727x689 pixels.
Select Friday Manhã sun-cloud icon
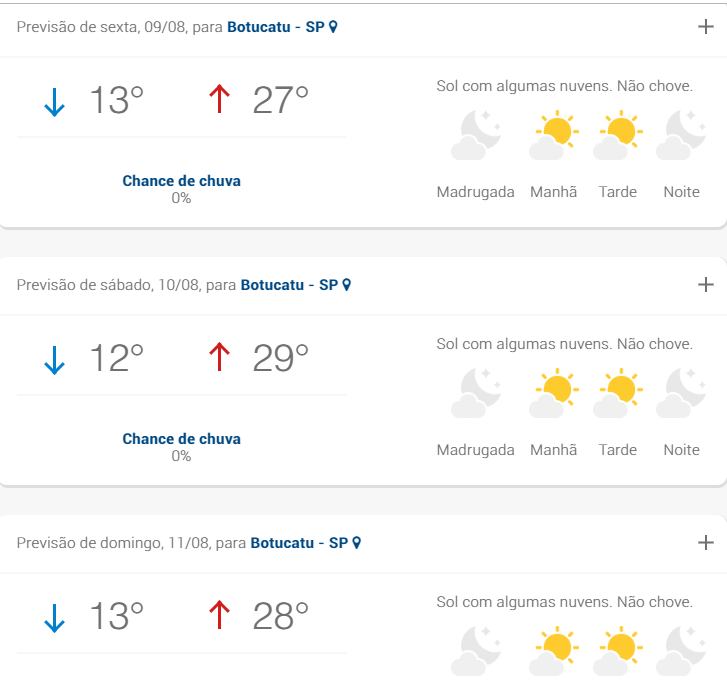[x=554, y=135]
